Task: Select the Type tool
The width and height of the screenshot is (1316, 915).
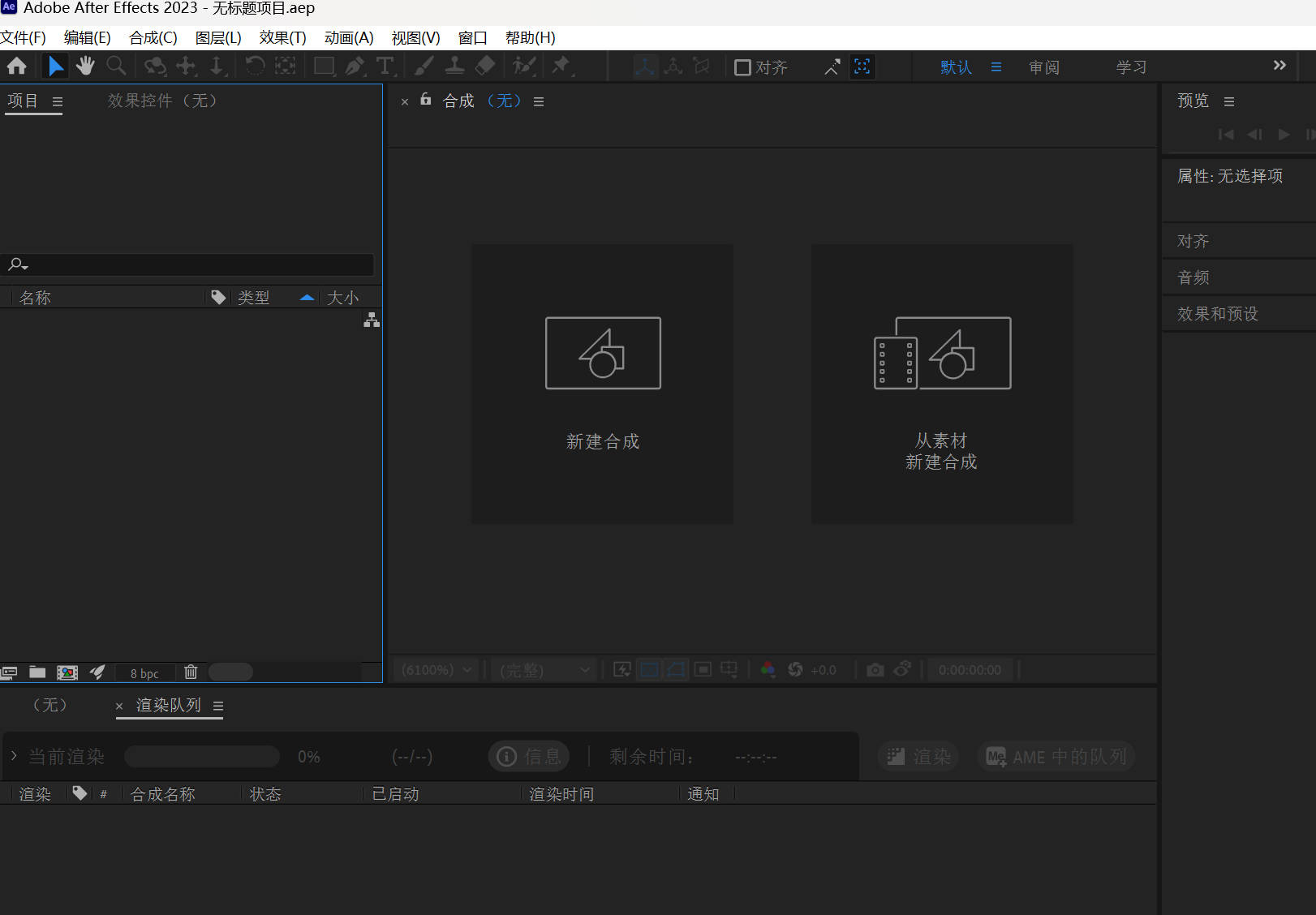Action: pyautogui.click(x=385, y=67)
